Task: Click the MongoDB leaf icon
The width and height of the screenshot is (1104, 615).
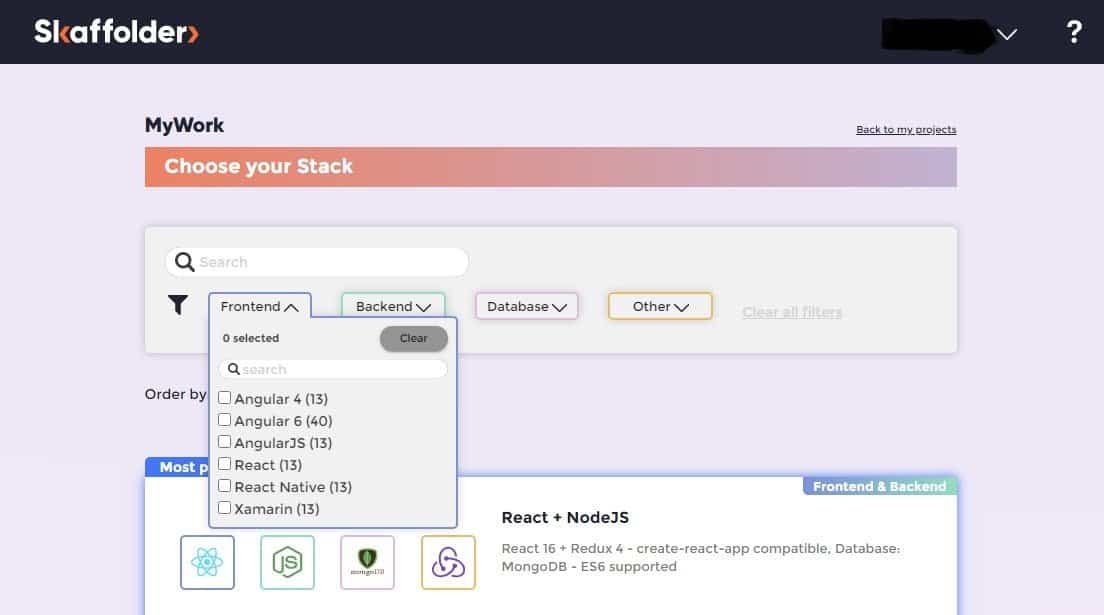Action: pyautogui.click(x=367, y=562)
